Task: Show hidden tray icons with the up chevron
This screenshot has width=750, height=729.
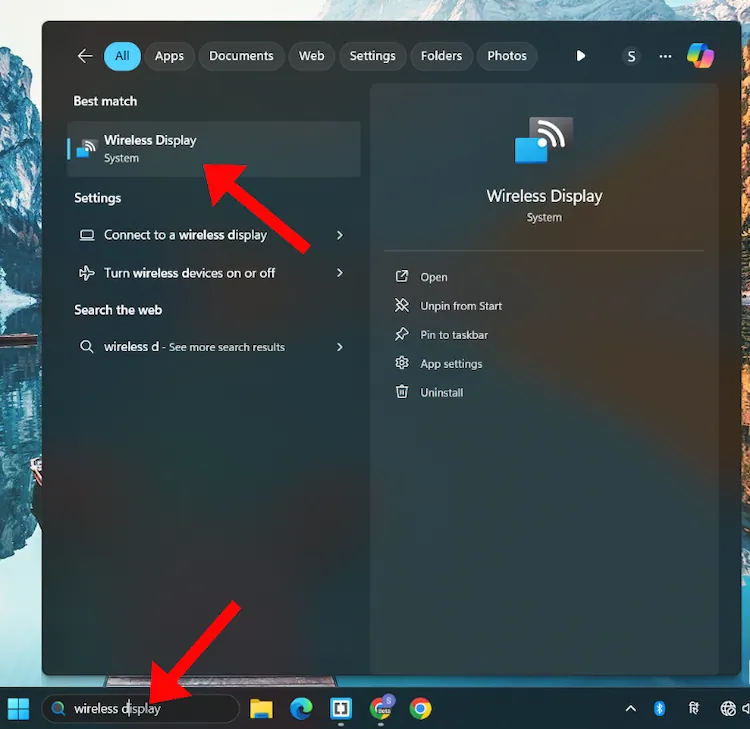Action: click(631, 708)
